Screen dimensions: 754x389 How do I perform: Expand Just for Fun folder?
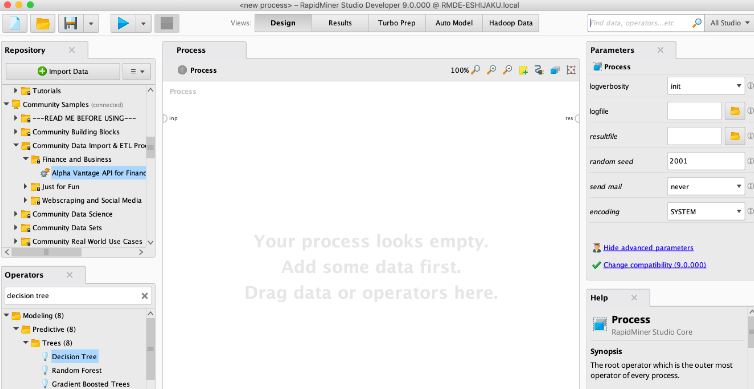(x=25, y=187)
